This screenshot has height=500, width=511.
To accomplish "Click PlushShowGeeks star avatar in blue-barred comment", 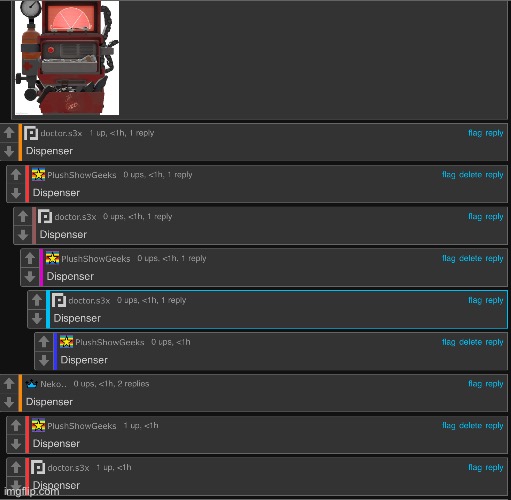I will pos(66,342).
